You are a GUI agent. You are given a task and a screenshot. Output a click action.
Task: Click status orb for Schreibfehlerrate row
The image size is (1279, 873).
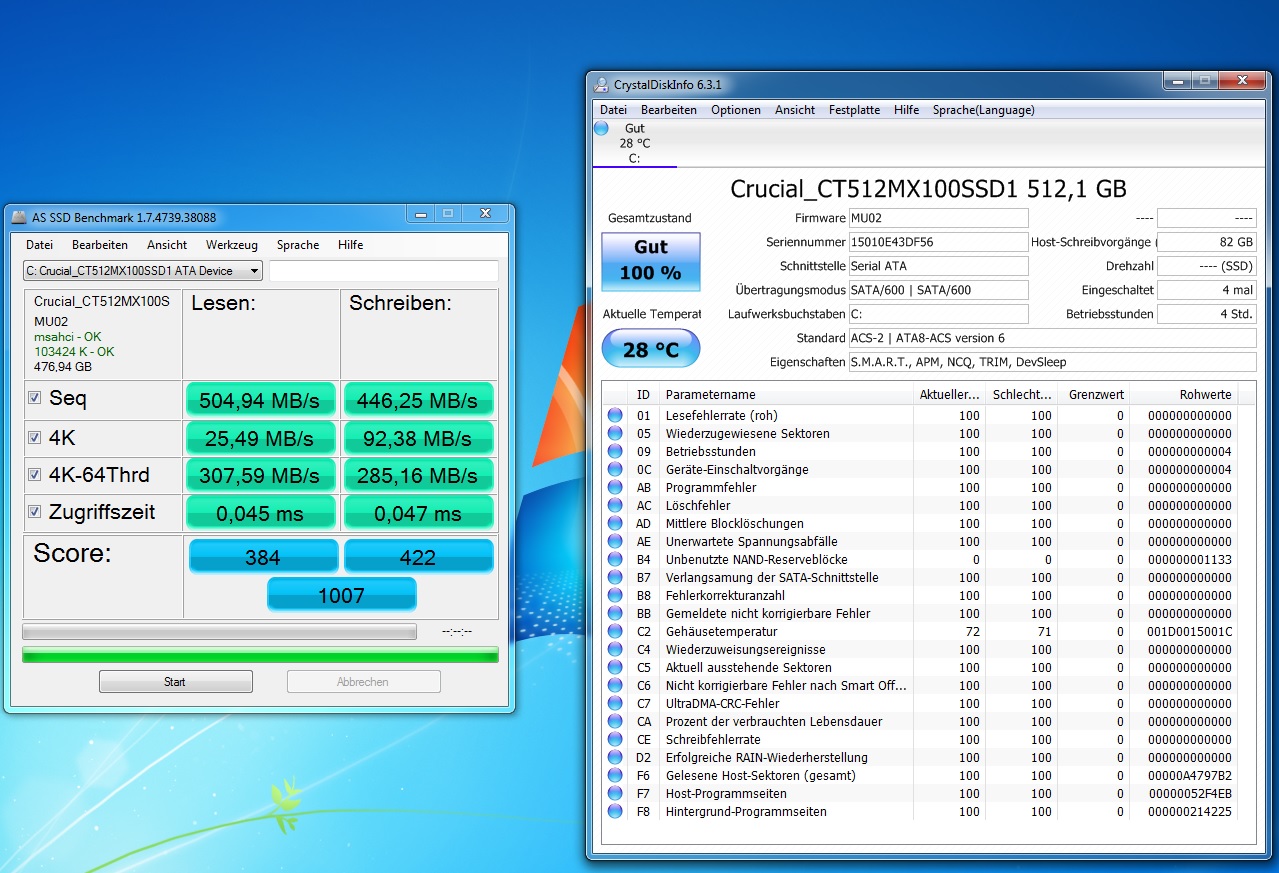tap(615, 739)
